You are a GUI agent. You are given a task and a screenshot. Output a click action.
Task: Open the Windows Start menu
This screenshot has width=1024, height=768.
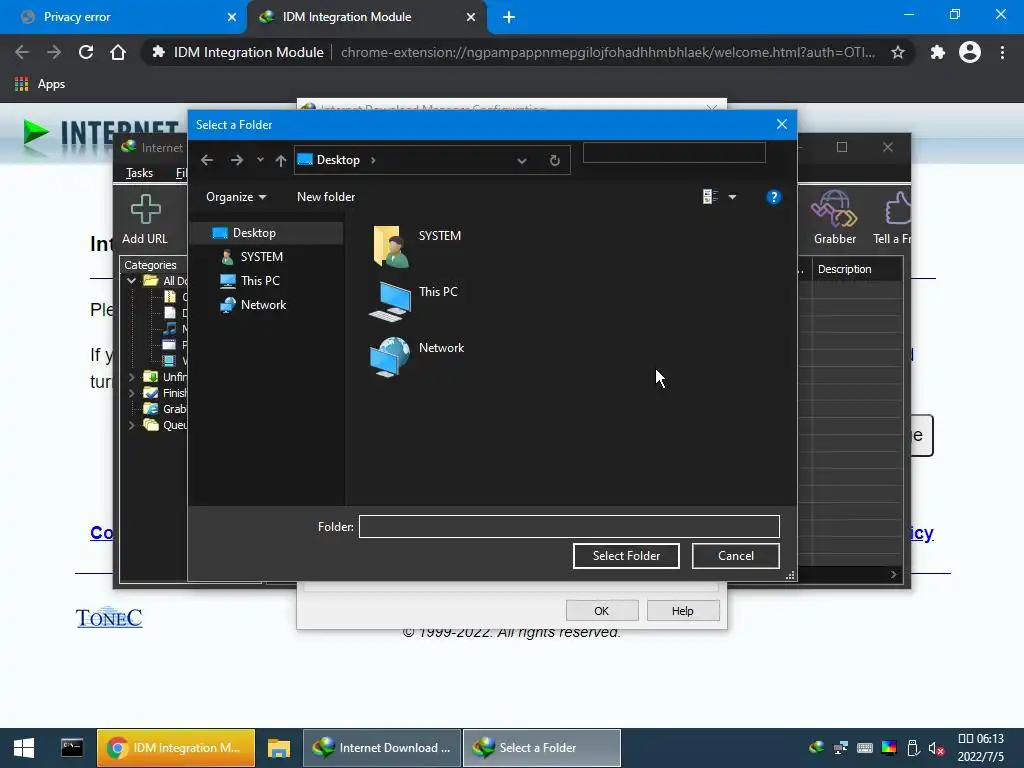(x=24, y=748)
